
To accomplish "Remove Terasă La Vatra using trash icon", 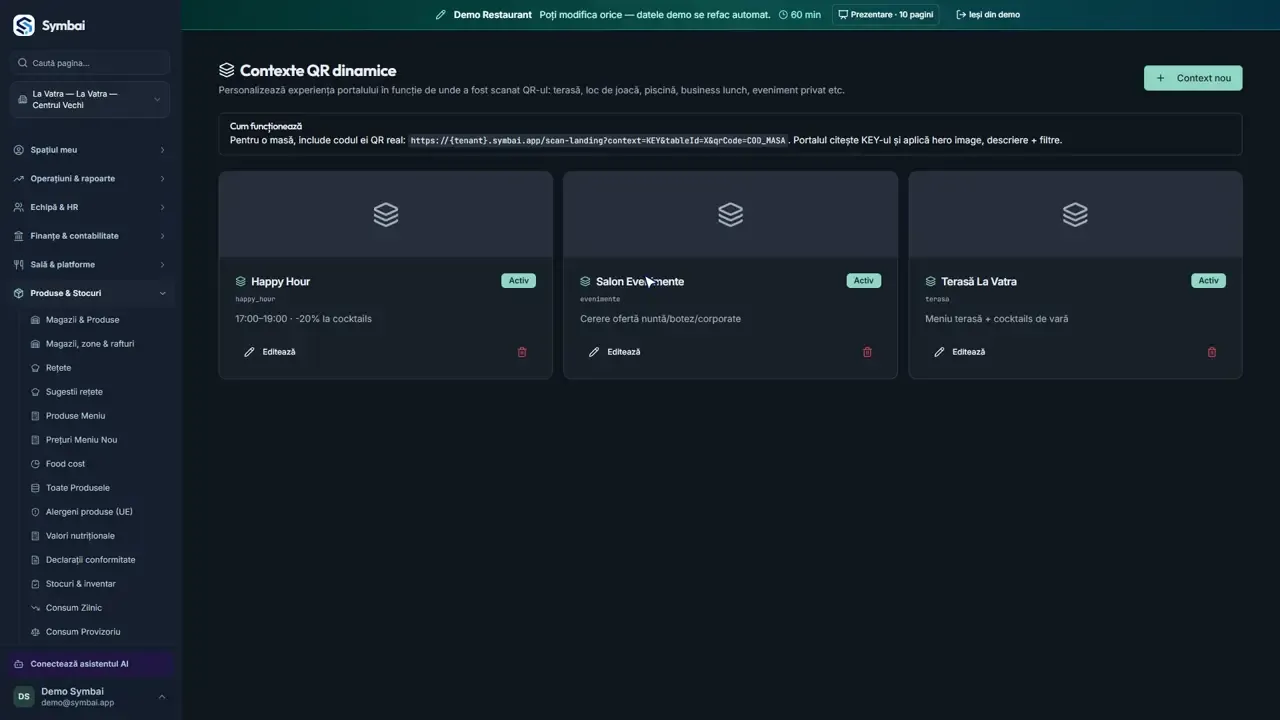I will coord(1212,352).
